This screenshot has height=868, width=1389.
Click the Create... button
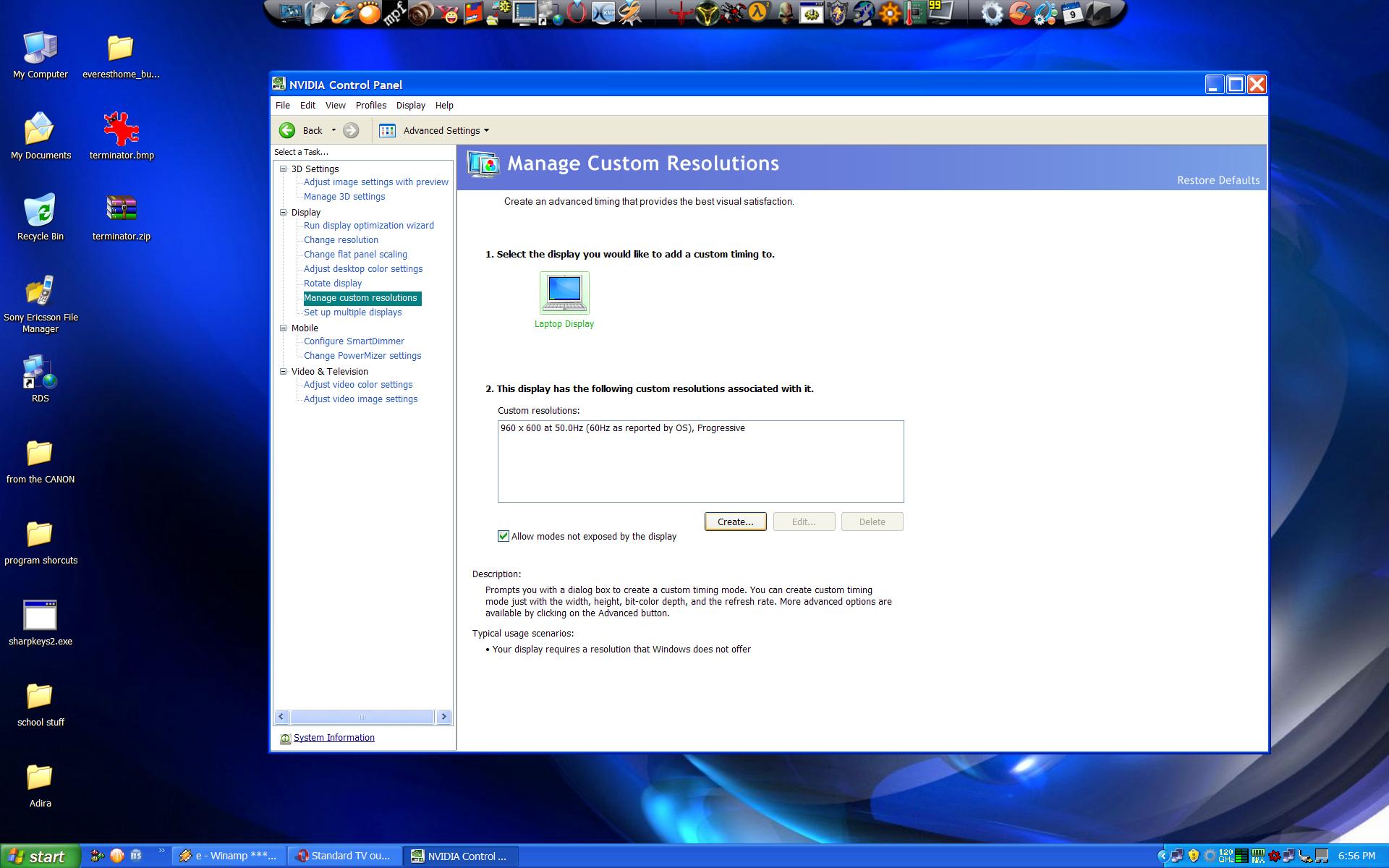click(x=736, y=522)
